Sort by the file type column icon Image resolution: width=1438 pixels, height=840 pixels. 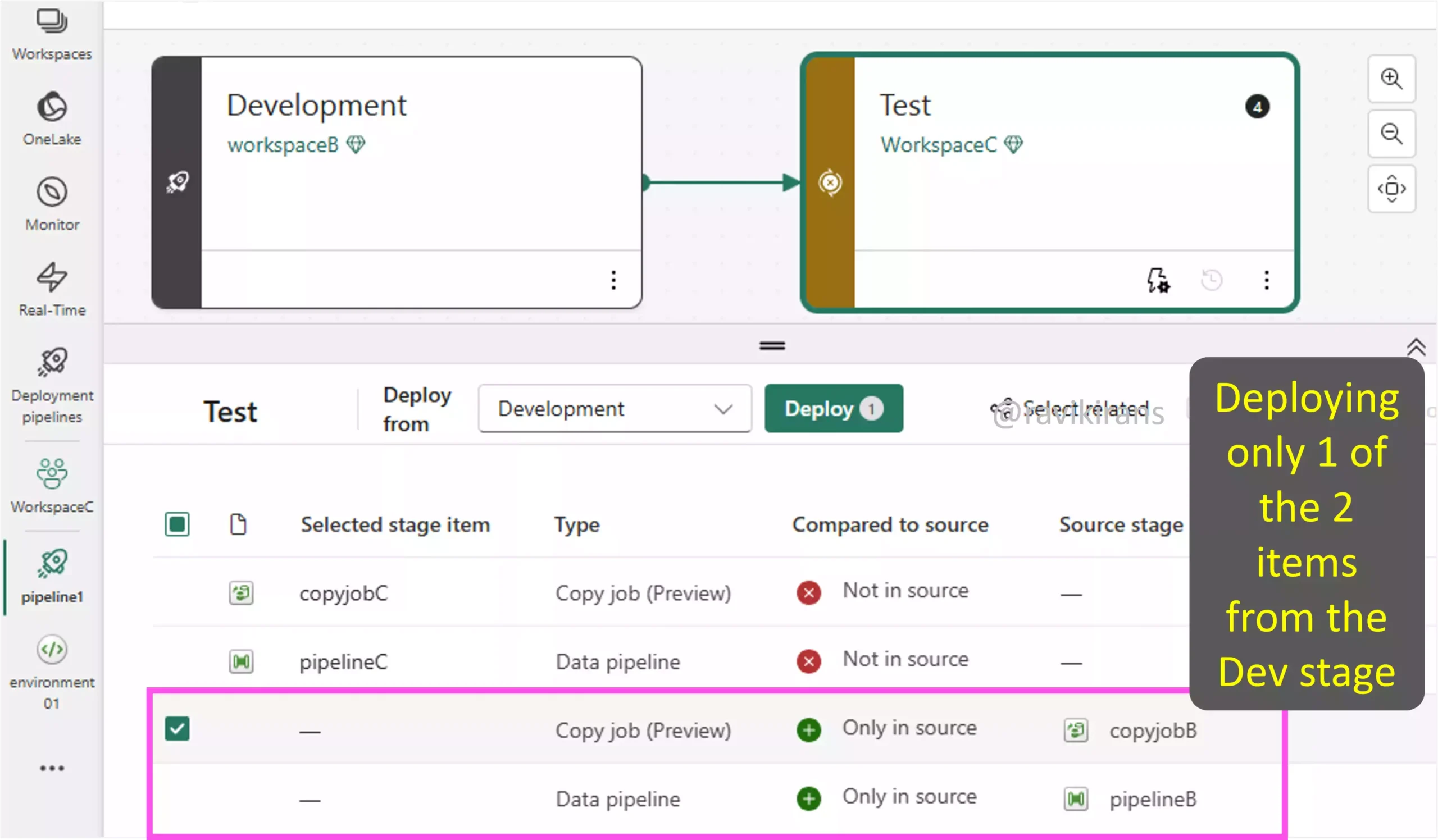tap(238, 524)
